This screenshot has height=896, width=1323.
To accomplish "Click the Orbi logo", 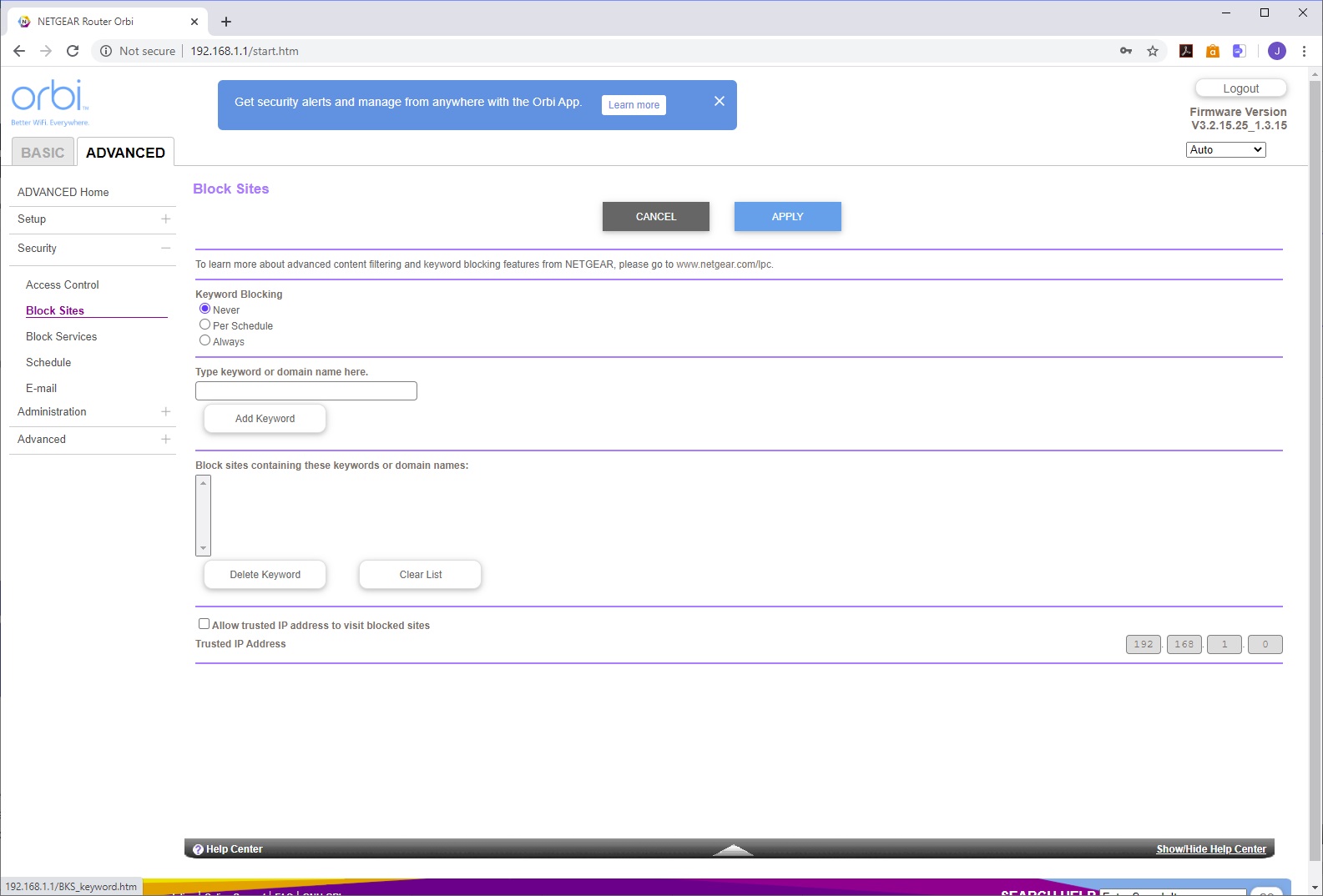I will pos(50,103).
